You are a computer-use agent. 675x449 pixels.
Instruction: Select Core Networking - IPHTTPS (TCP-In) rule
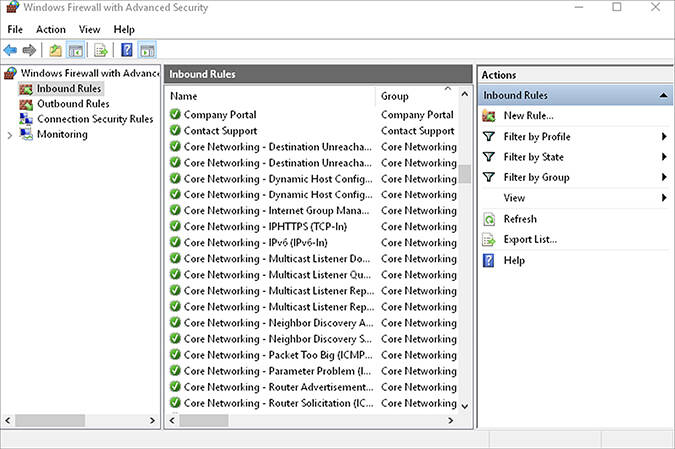(x=265, y=226)
